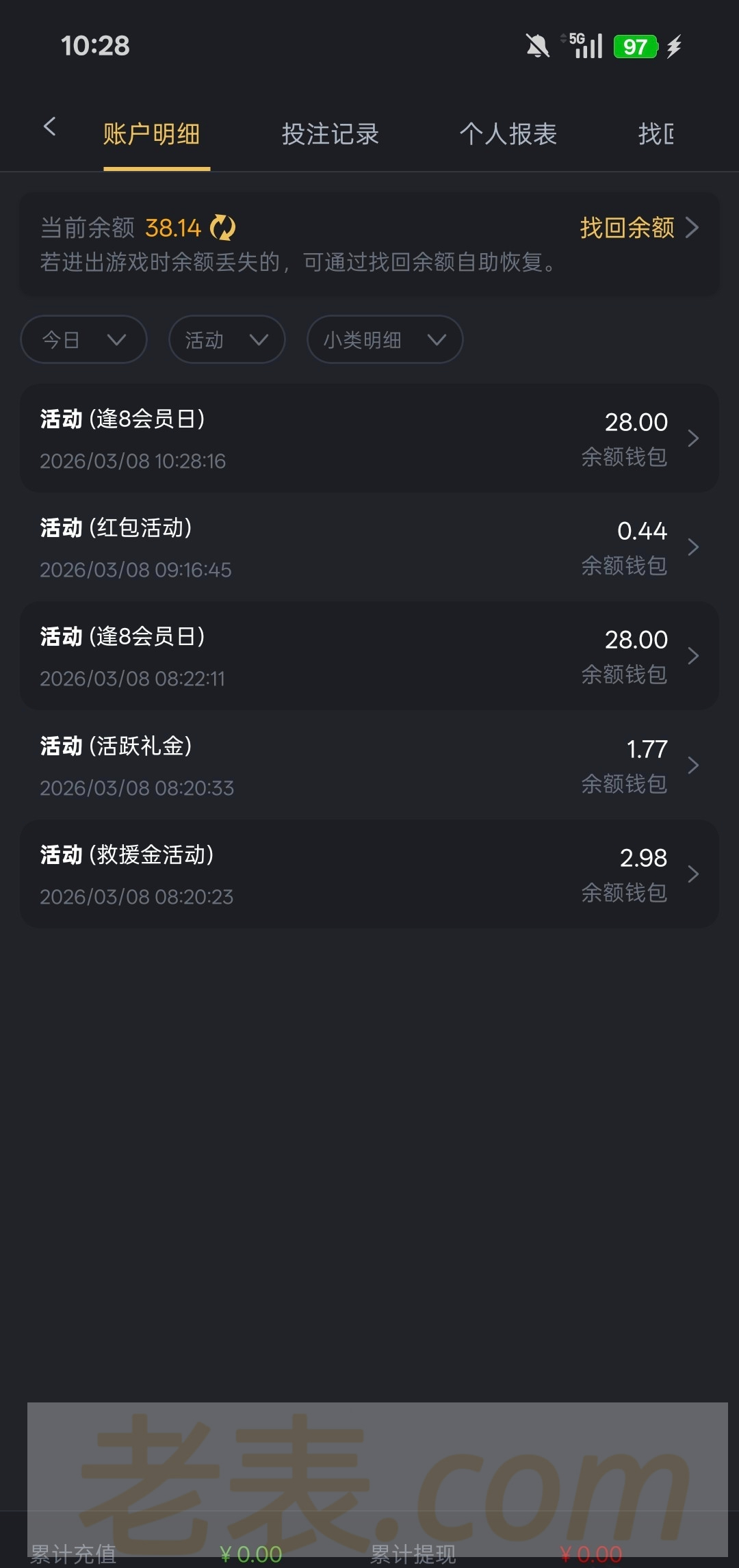Viewport: 739px width, 1568px height.
Task: Open the 活跃礼金 transaction record
Action: [369, 765]
